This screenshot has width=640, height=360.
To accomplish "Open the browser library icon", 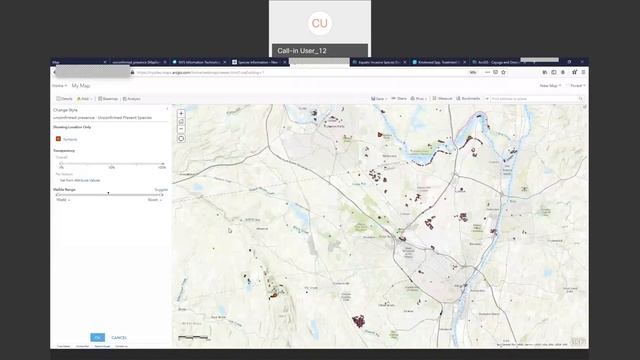I will pos(544,72).
